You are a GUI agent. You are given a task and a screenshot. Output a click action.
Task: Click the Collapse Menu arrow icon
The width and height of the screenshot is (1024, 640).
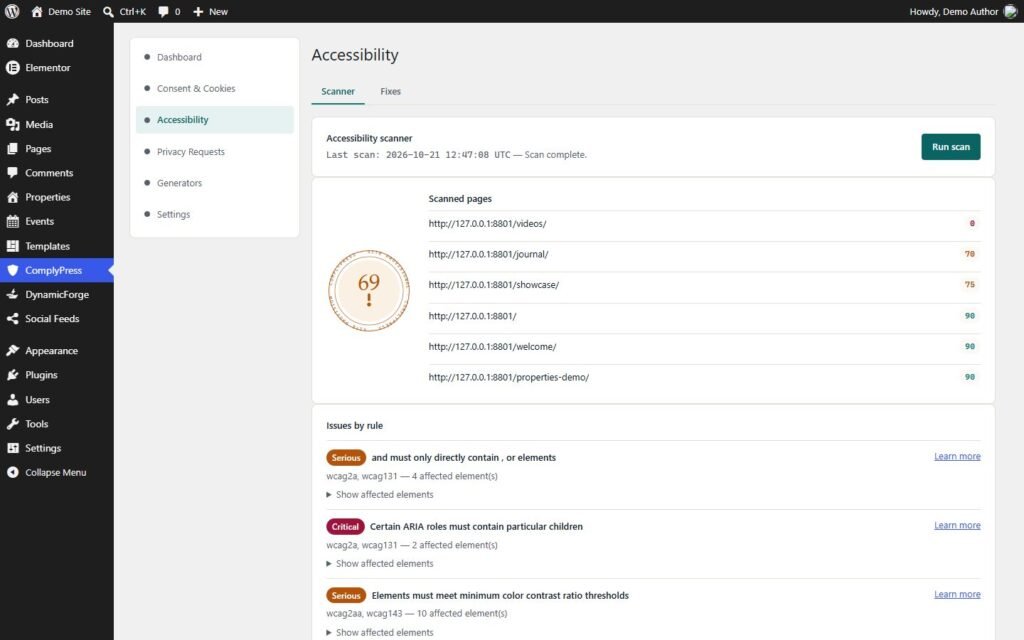pyautogui.click(x=12, y=472)
